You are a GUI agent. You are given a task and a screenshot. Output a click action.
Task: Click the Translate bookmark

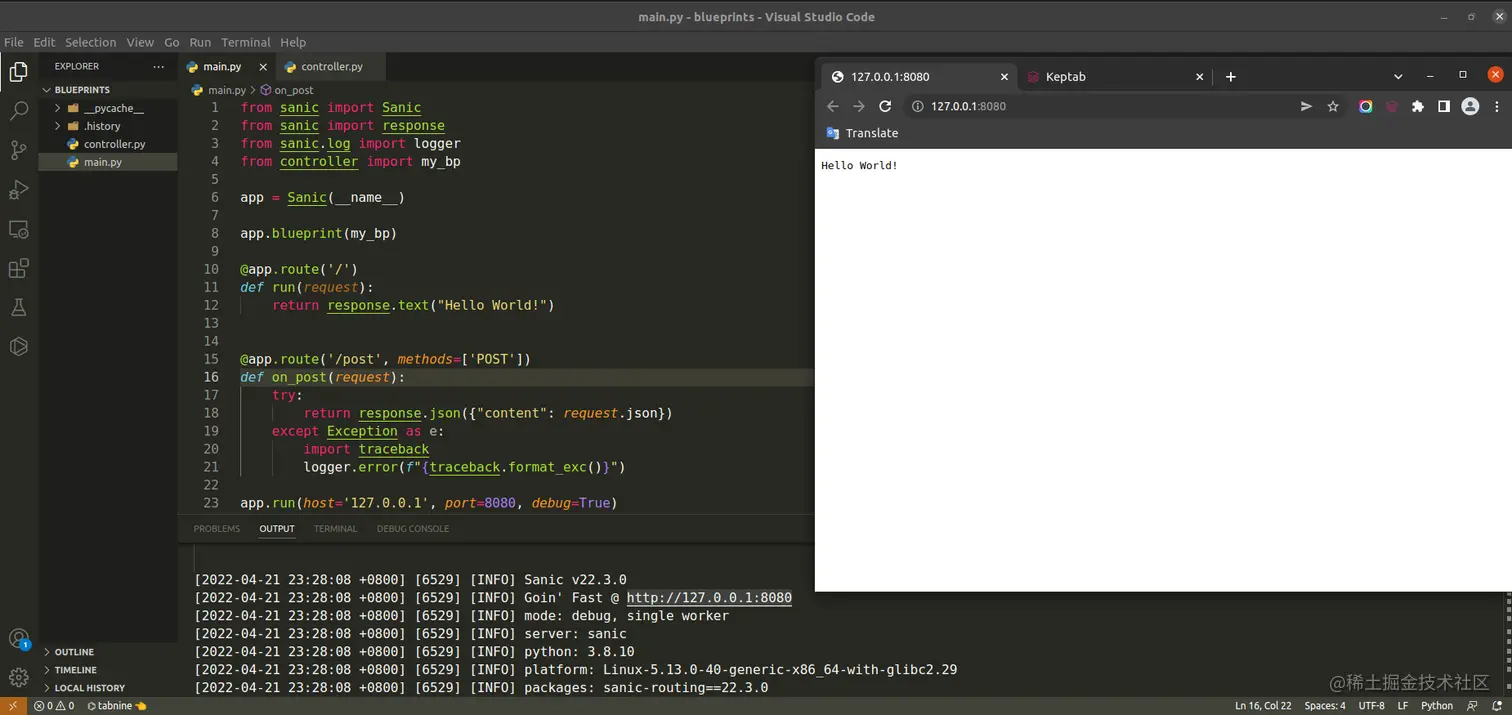point(862,133)
